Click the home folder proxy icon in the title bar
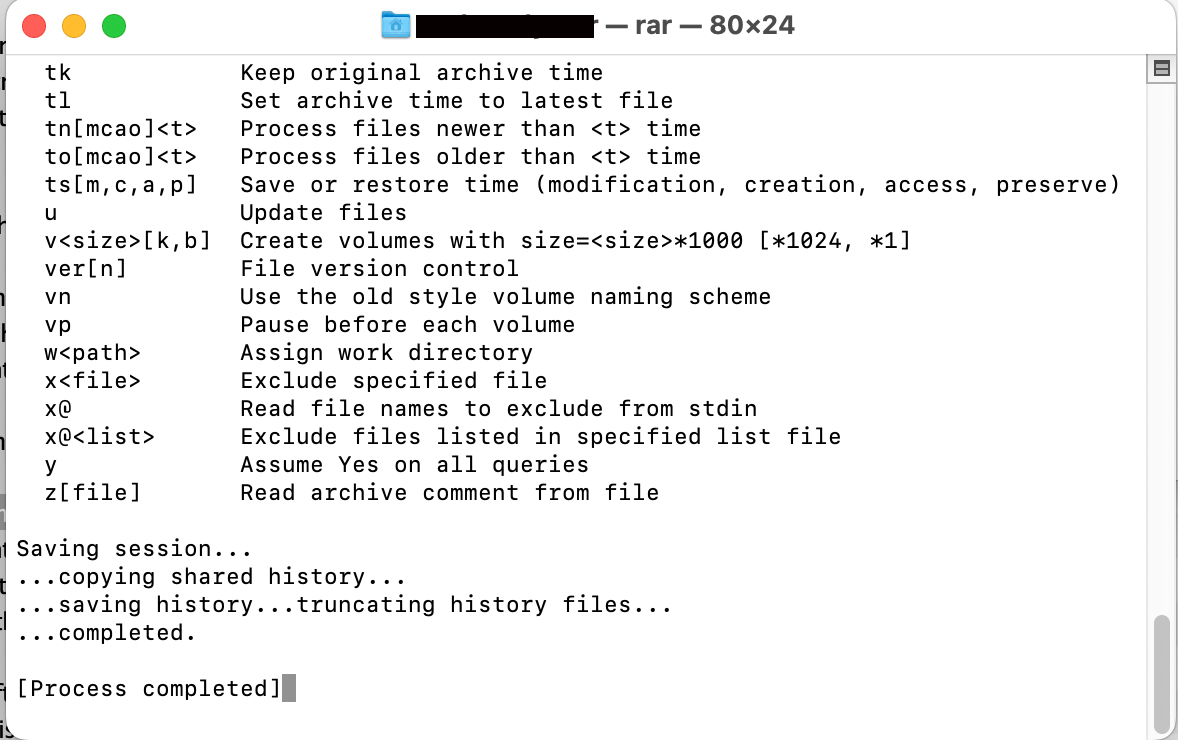 [396, 25]
